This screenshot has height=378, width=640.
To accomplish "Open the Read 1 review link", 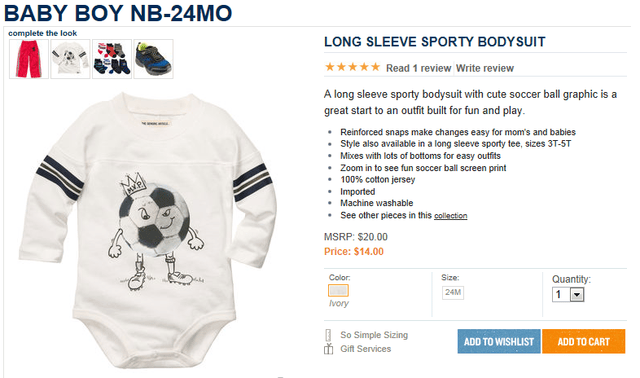I will tap(418, 68).
